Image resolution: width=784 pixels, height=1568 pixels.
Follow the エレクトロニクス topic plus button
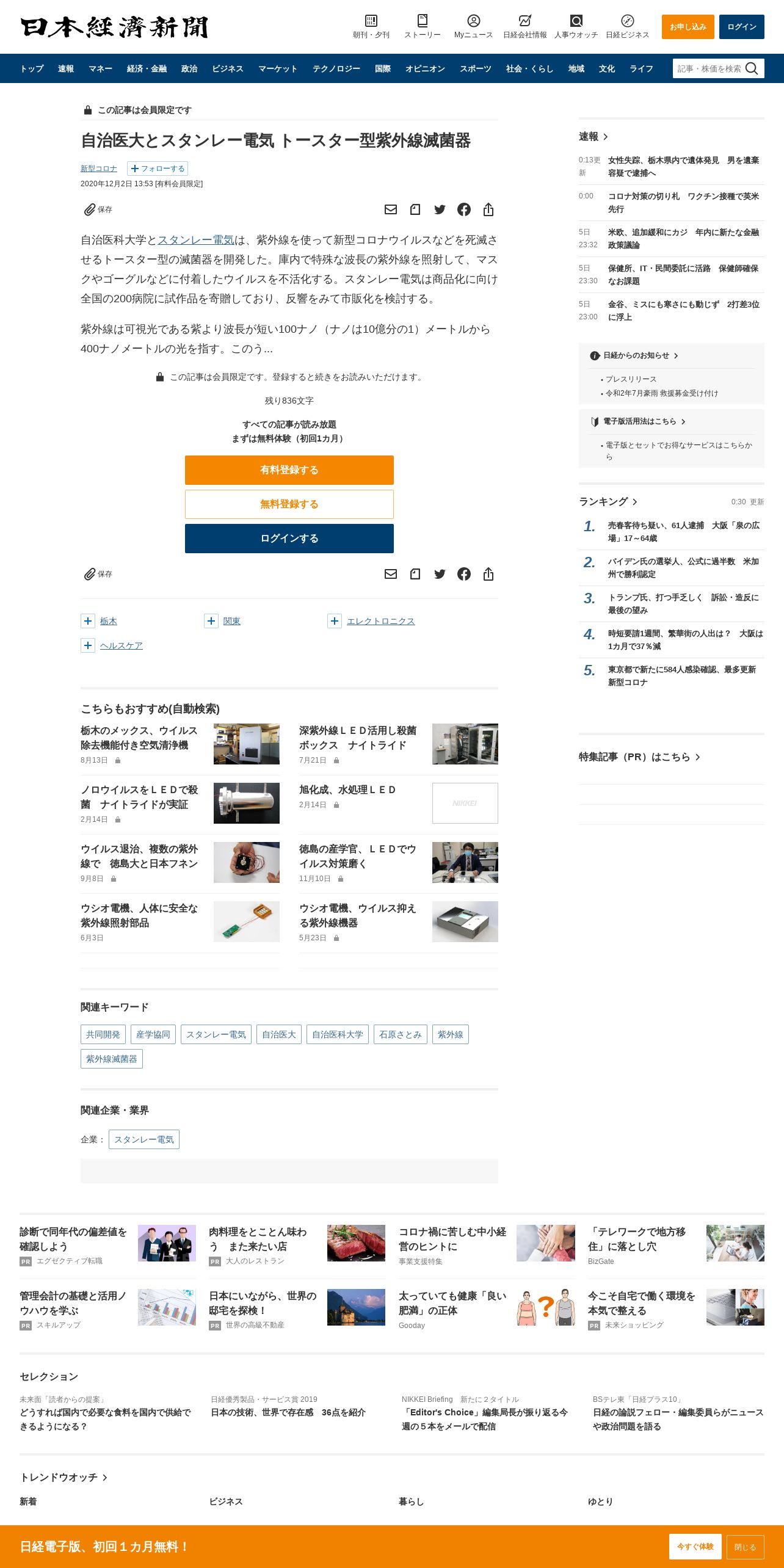[335, 621]
